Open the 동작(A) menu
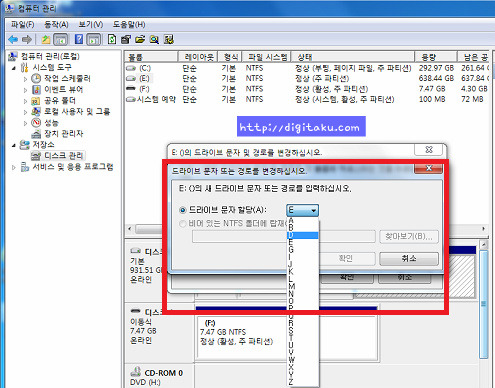Image resolution: width=495 pixels, height=388 pixels. pos(56,25)
